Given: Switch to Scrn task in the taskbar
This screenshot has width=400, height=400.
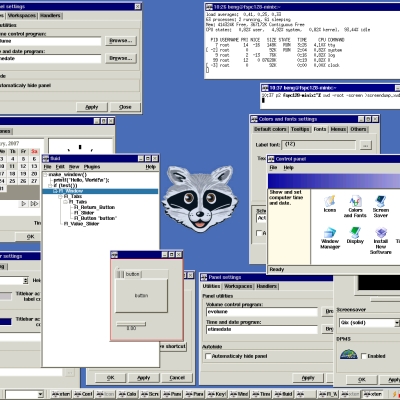Looking at the screenshot, I should coord(150,394).
